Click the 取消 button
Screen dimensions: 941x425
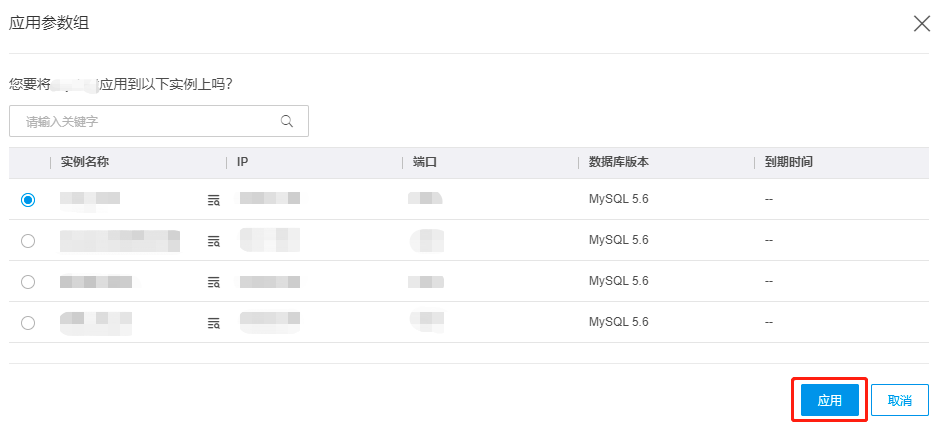click(899, 401)
